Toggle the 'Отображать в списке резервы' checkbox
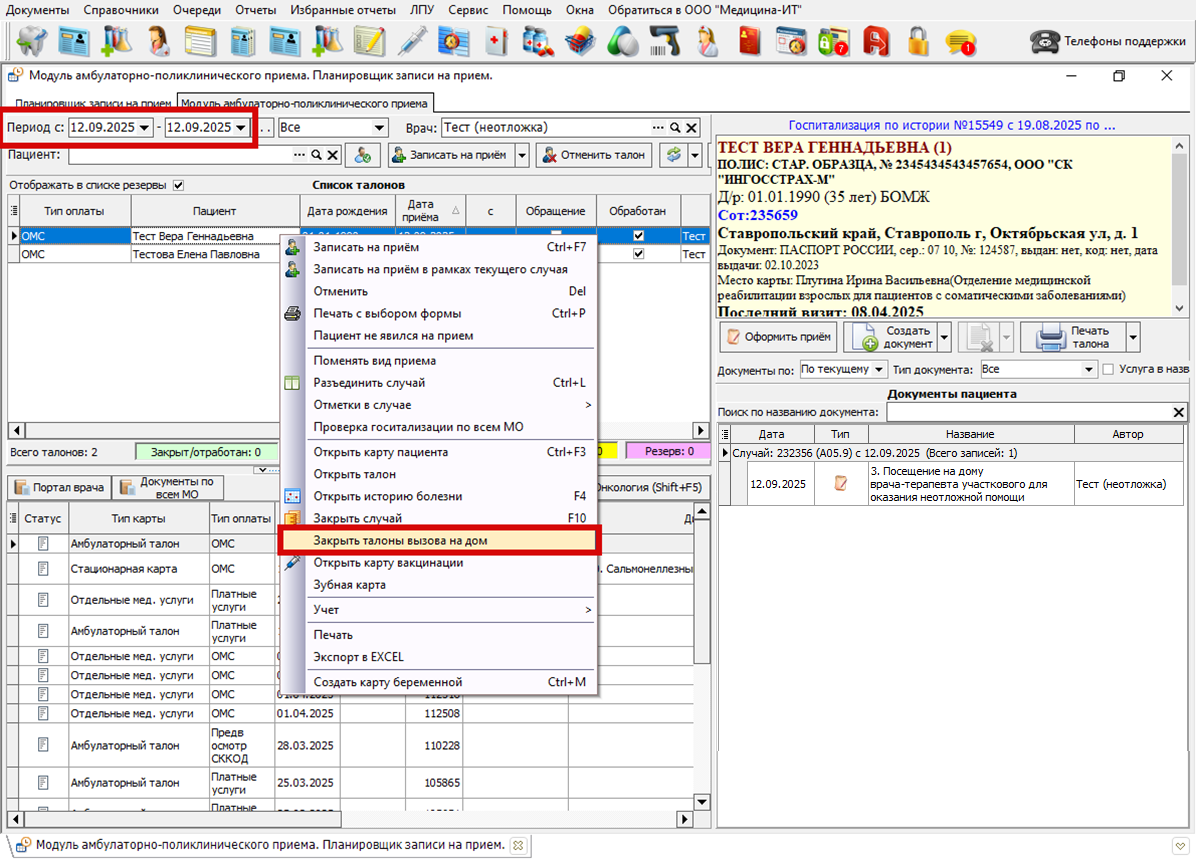The width and height of the screenshot is (1196, 862). 178,185
